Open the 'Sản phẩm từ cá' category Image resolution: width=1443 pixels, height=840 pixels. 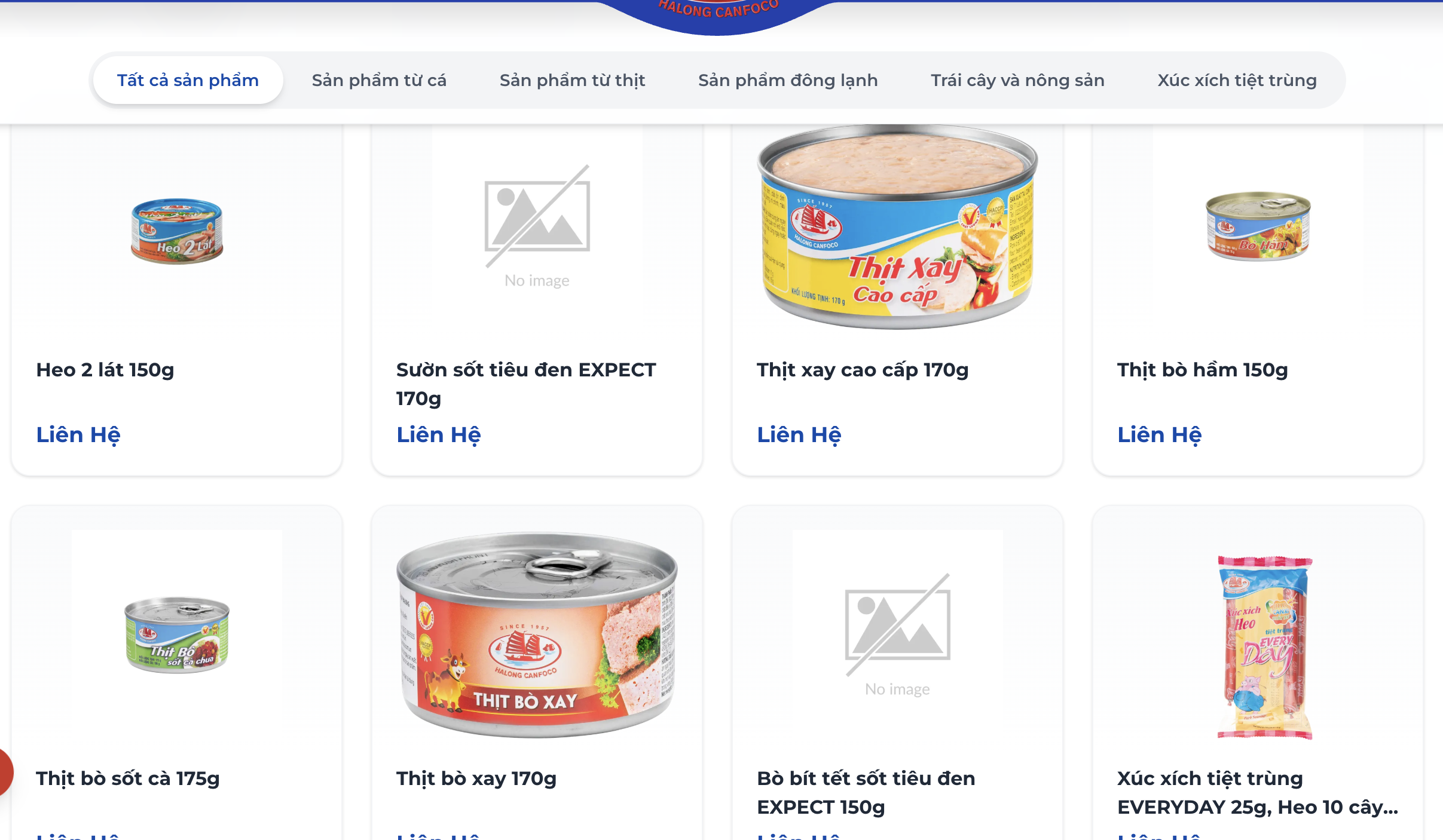(x=379, y=80)
